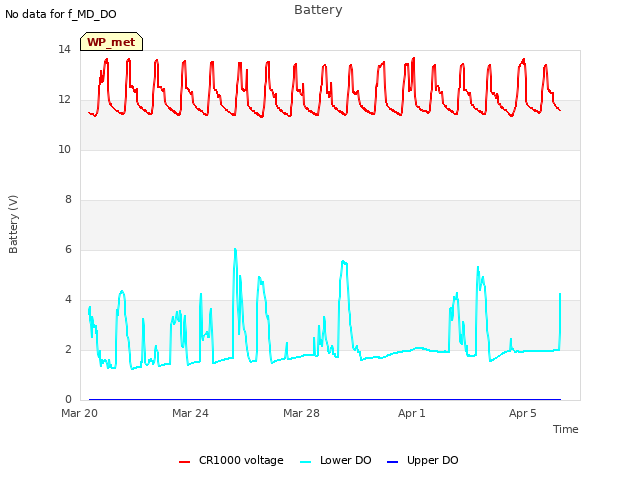Click the Lower DO peak near 6 V
The width and height of the screenshot is (640, 480).
coord(235,250)
